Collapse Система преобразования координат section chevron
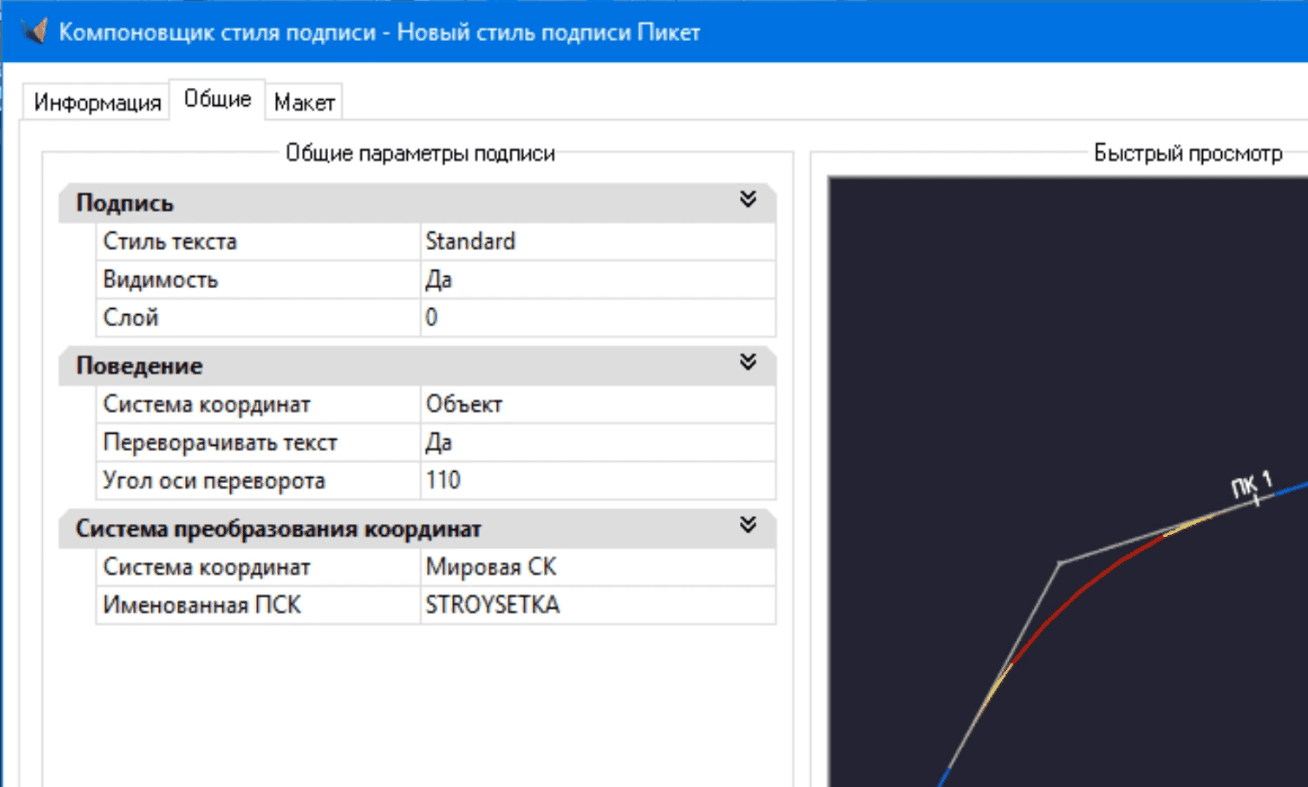1308x787 pixels. pyautogui.click(x=747, y=526)
